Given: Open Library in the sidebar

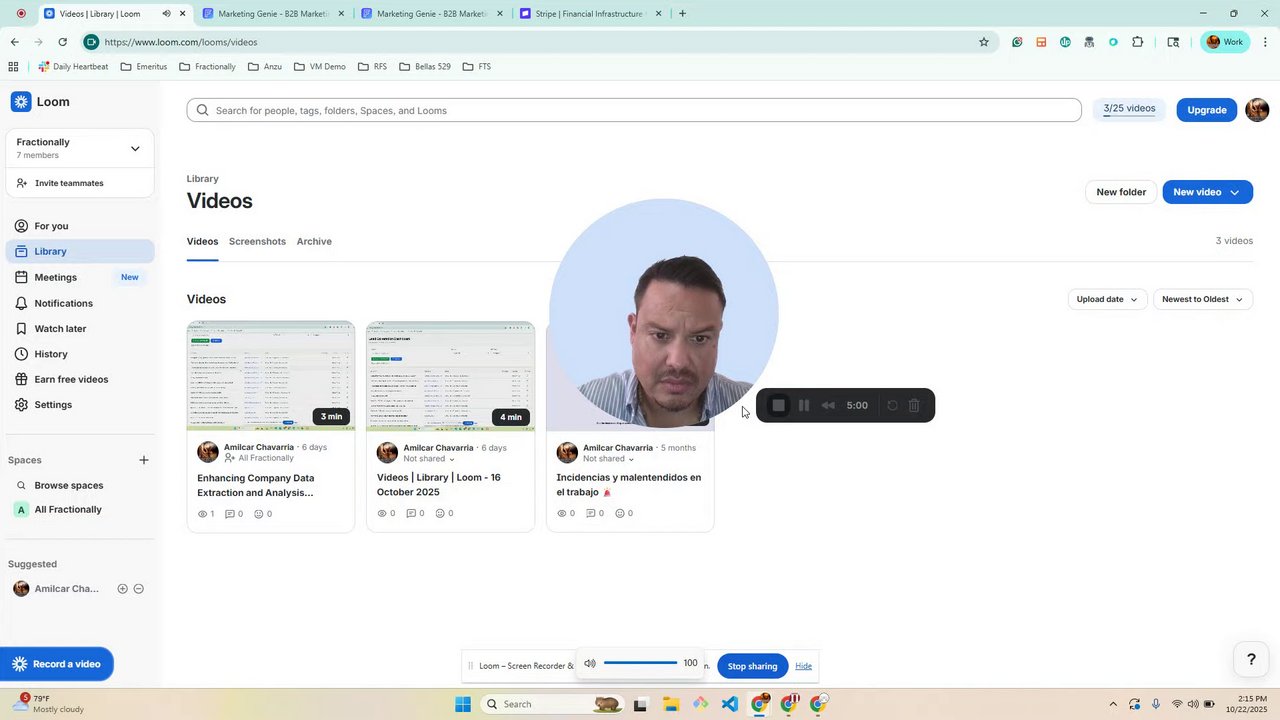Looking at the screenshot, I should click(80, 251).
